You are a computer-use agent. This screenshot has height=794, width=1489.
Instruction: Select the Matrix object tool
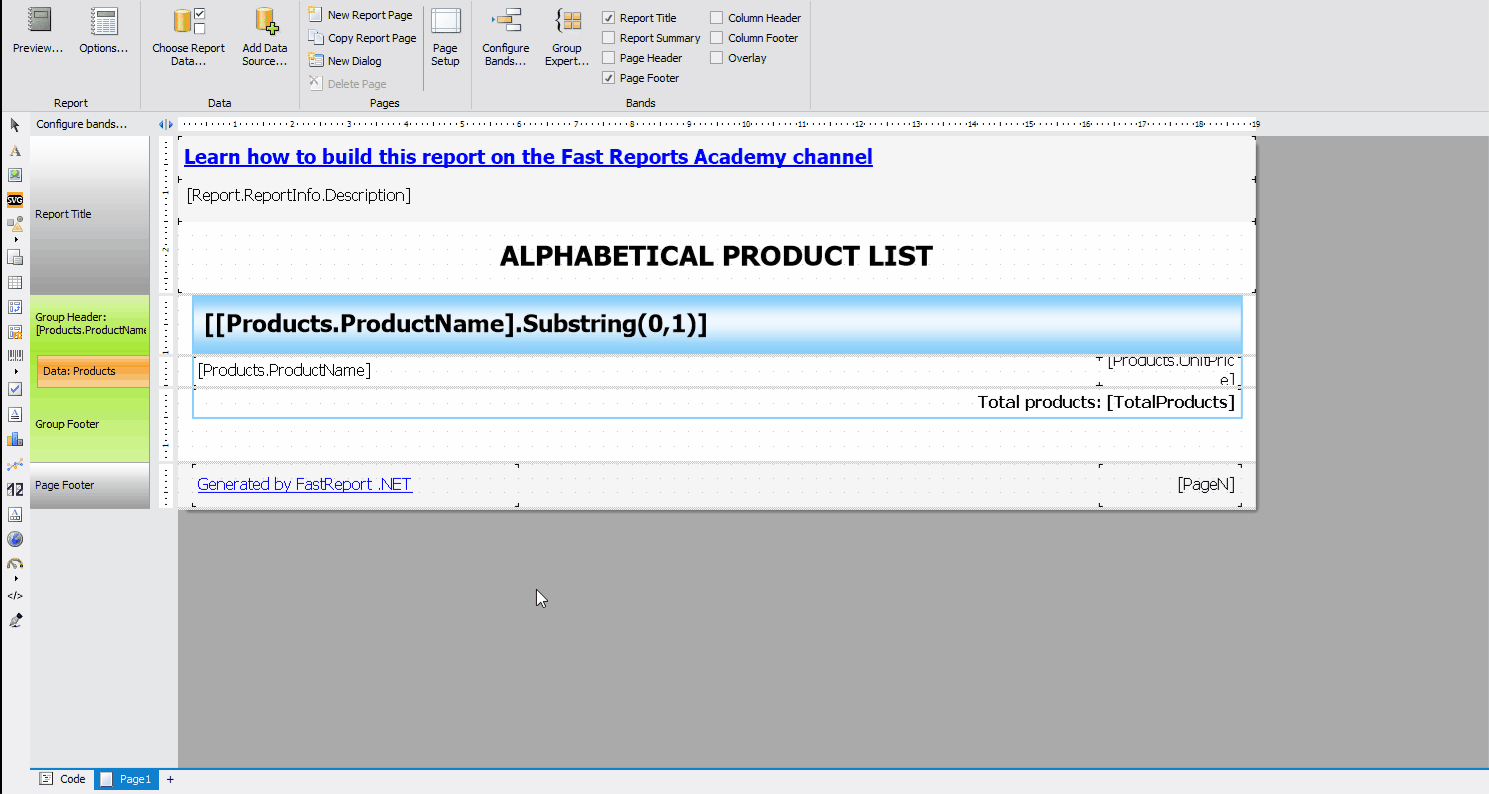tap(15, 307)
